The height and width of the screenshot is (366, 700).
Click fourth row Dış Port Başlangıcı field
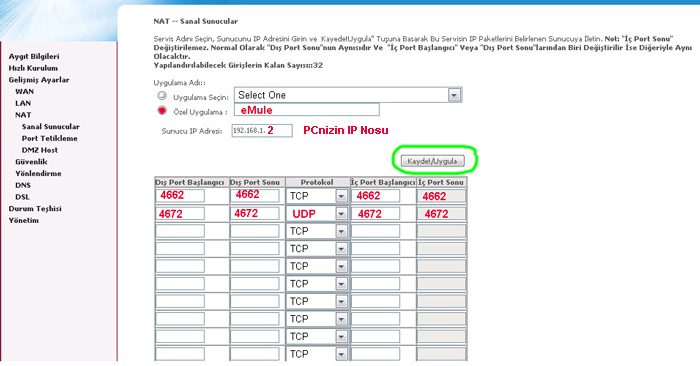point(180,248)
